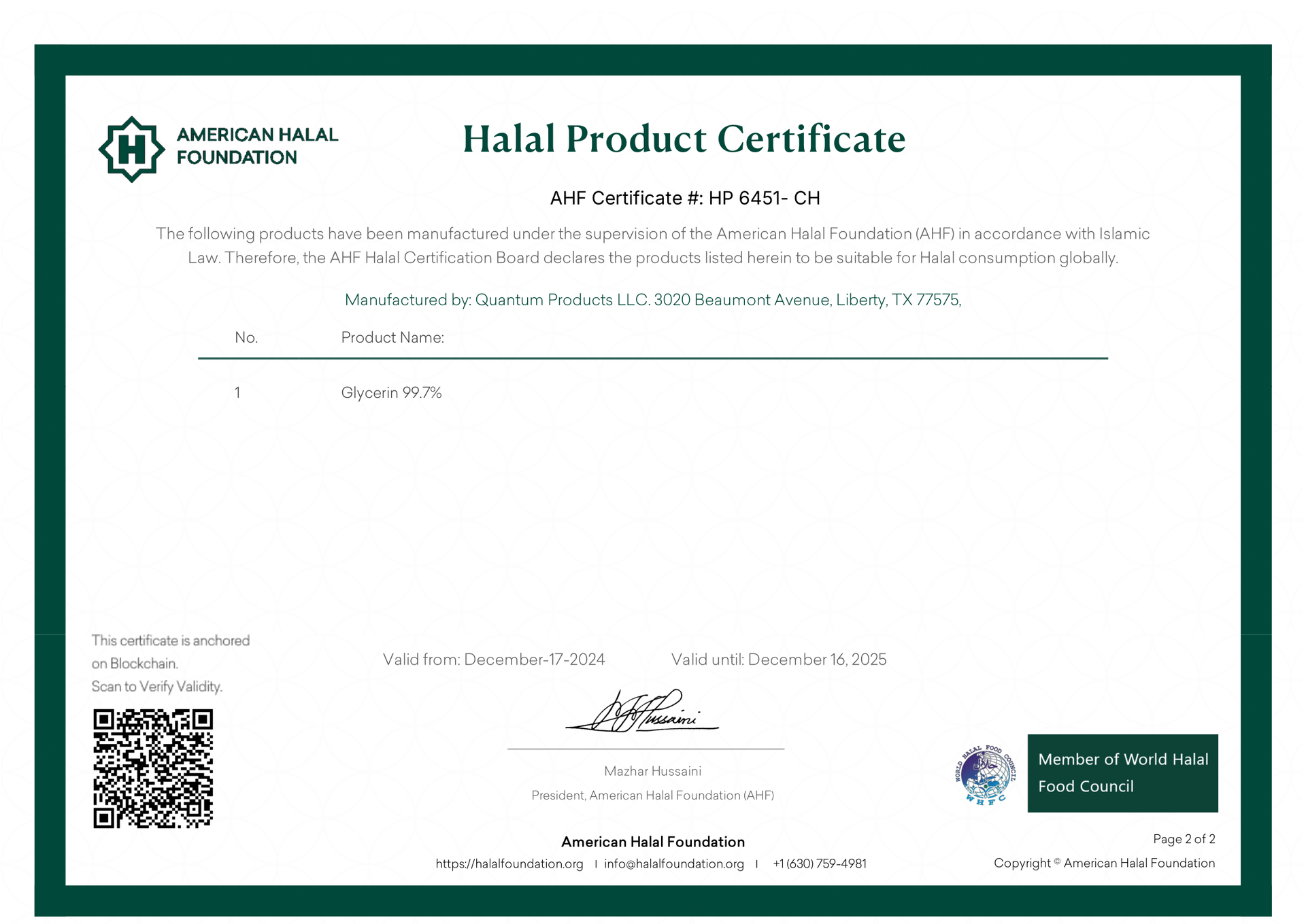This screenshot has width=1306, height=924.
Task: Click the President, American Halal Foundation title
Action: point(653,795)
